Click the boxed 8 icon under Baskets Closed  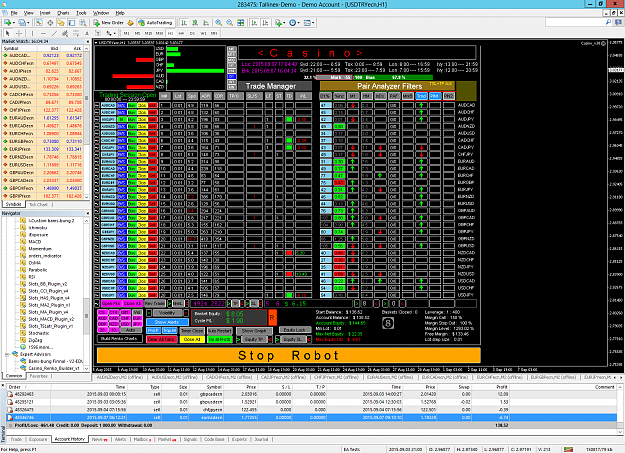pos(388,323)
